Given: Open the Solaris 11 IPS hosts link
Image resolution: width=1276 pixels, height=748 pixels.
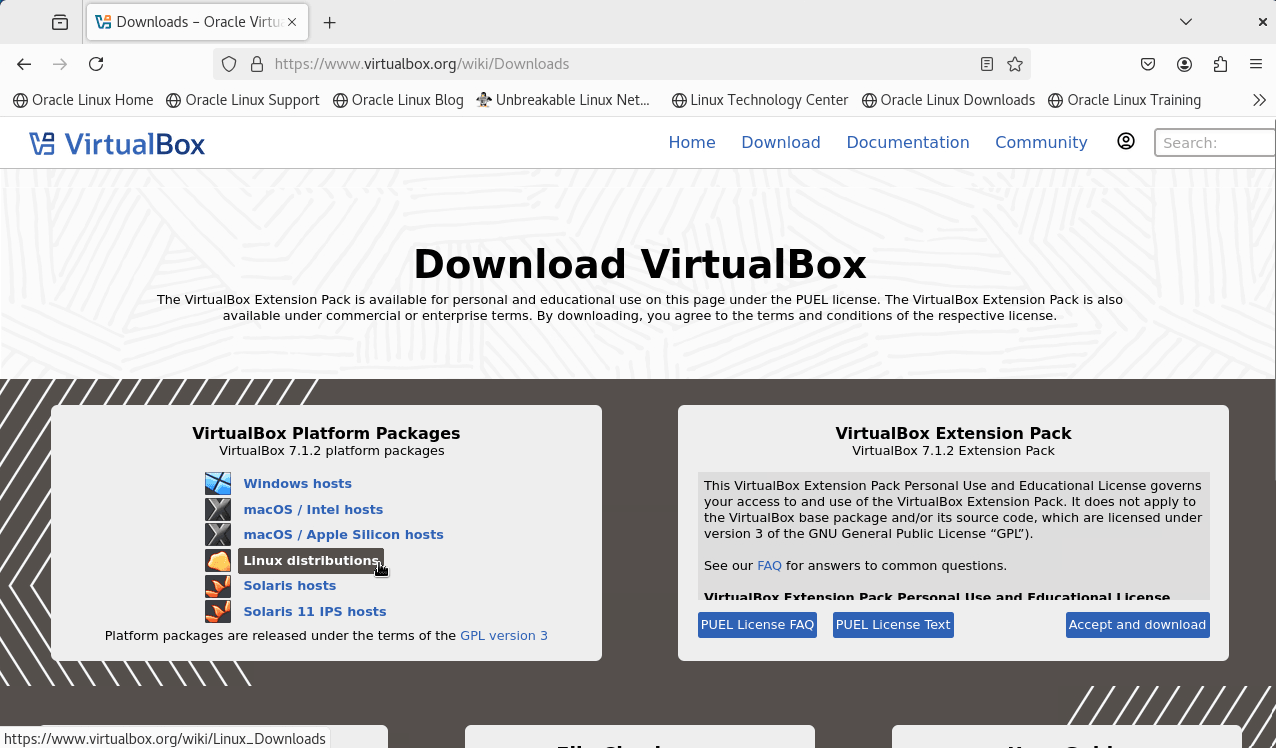Looking at the screenshot, I should coord(314,611).
